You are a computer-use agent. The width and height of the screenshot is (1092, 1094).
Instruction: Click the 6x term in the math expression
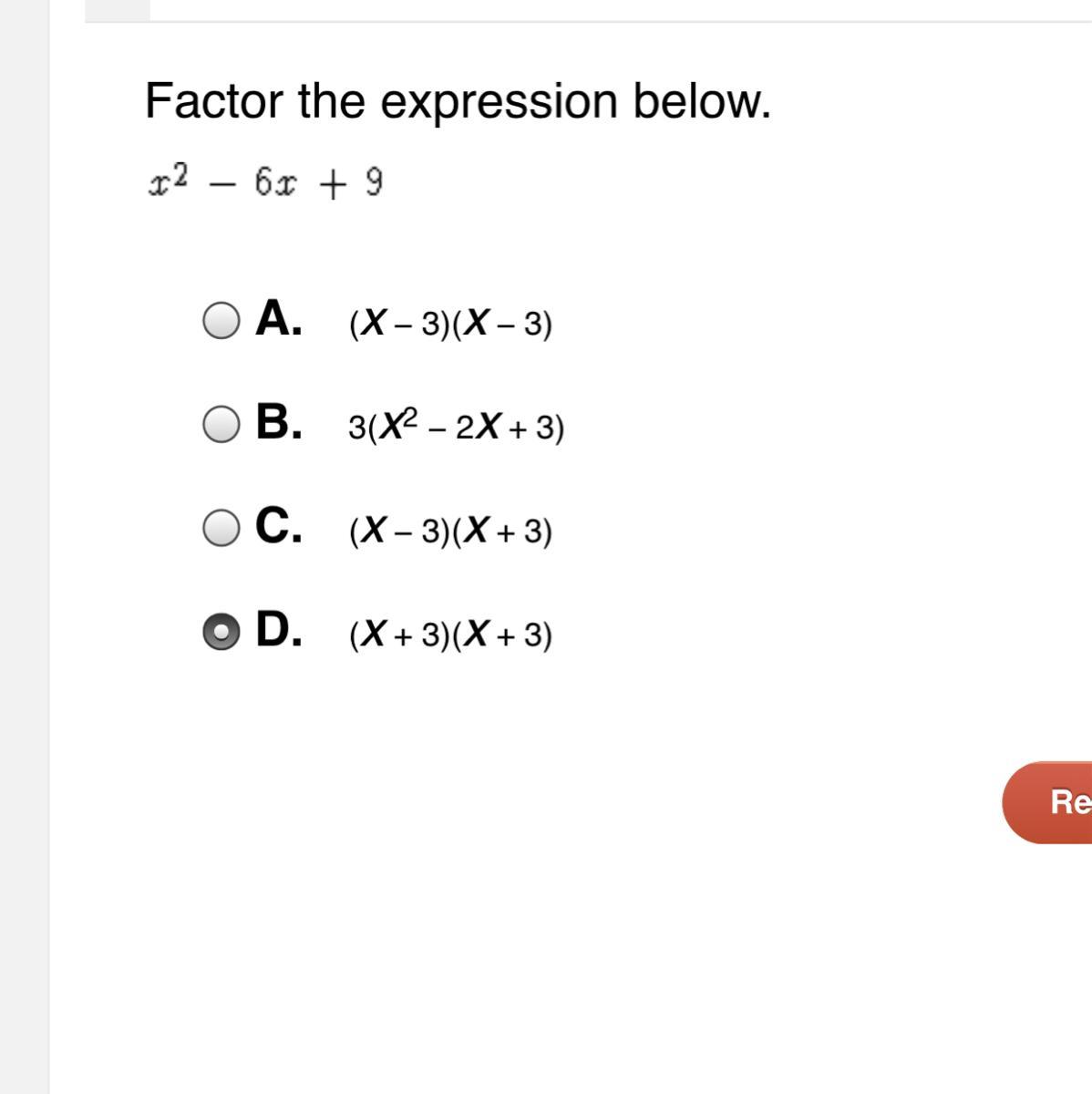(274, 183)
